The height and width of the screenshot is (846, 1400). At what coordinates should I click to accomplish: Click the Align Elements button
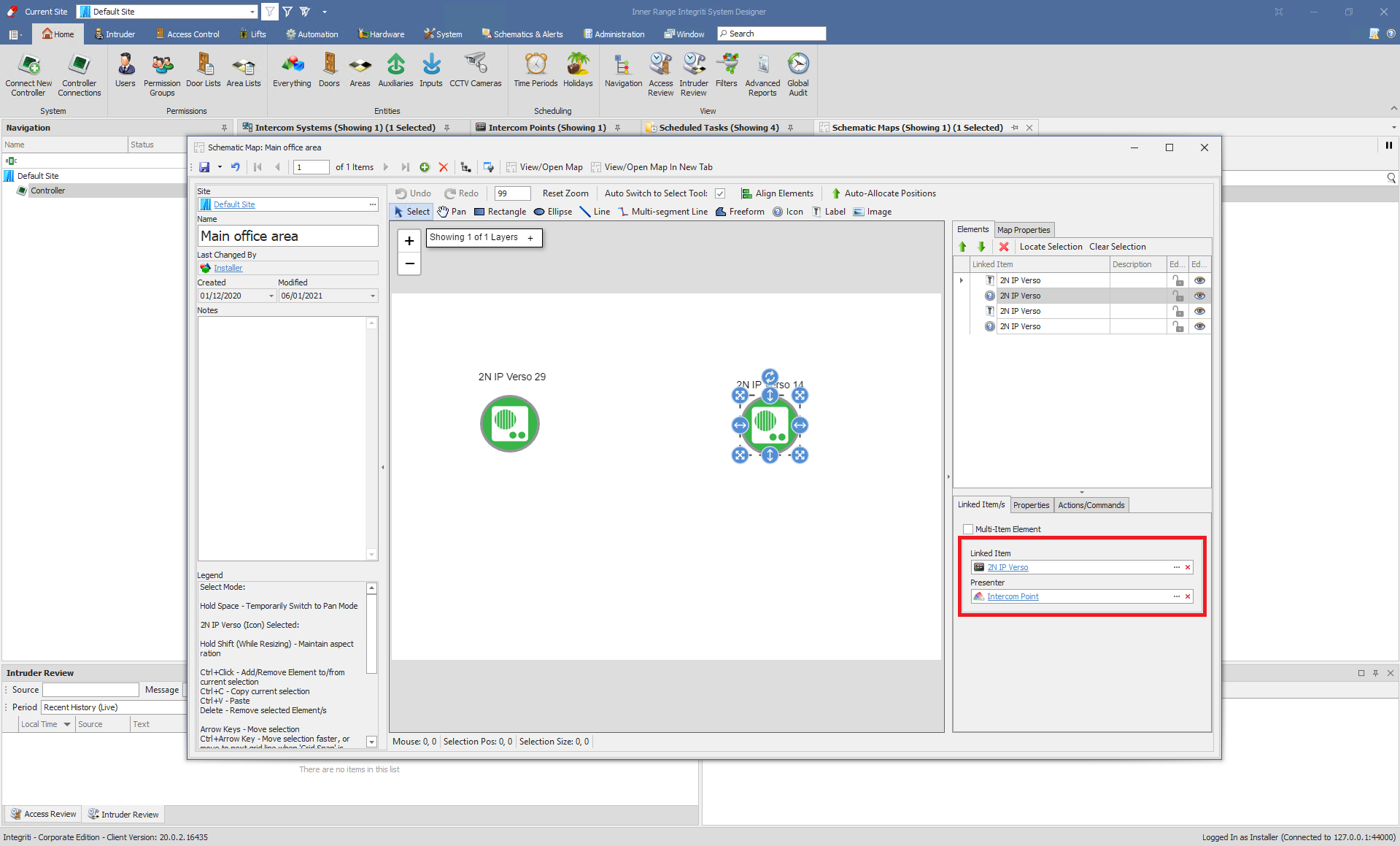point(777,193)
